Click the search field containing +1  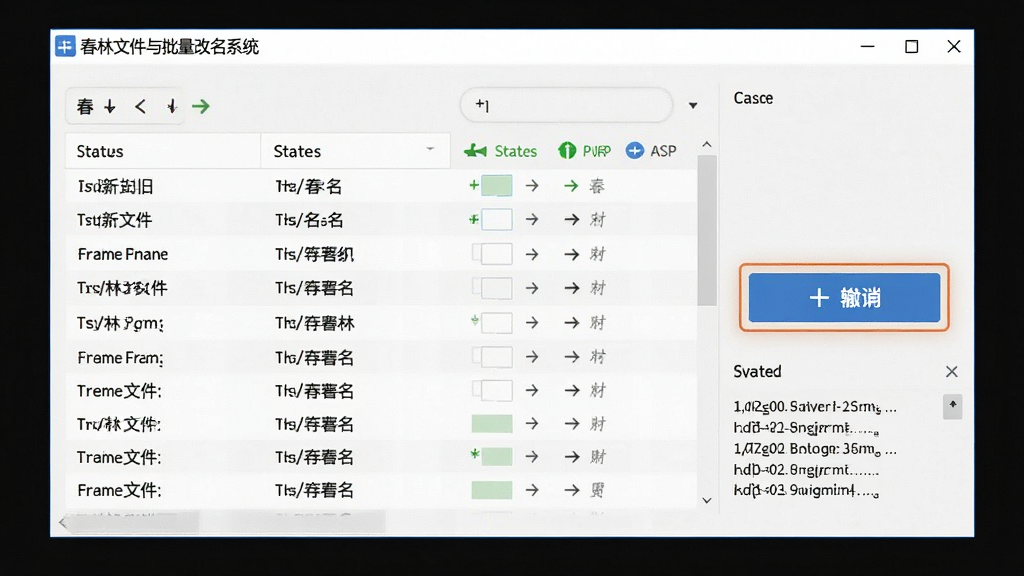pyautogui.click(x=566, y=105)
